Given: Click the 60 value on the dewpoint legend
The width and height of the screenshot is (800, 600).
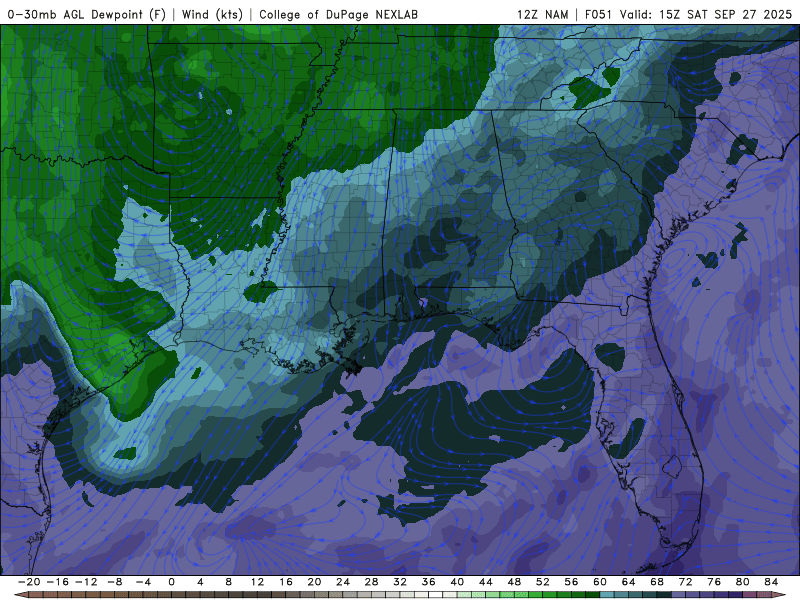Looking at the screenshot, I should coord(600,582).
